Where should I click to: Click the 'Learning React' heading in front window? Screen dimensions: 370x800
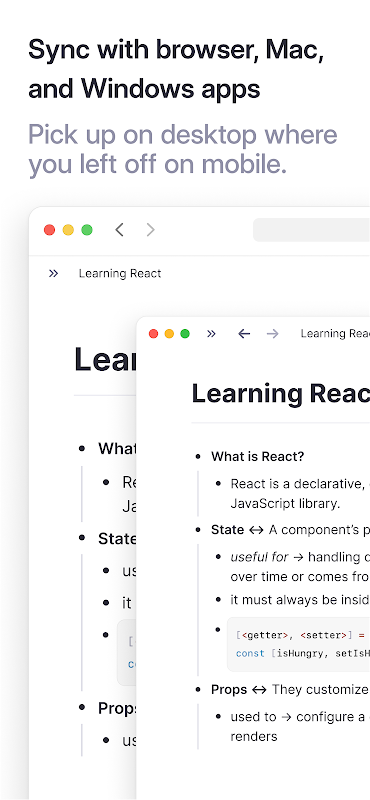[281, 394]
